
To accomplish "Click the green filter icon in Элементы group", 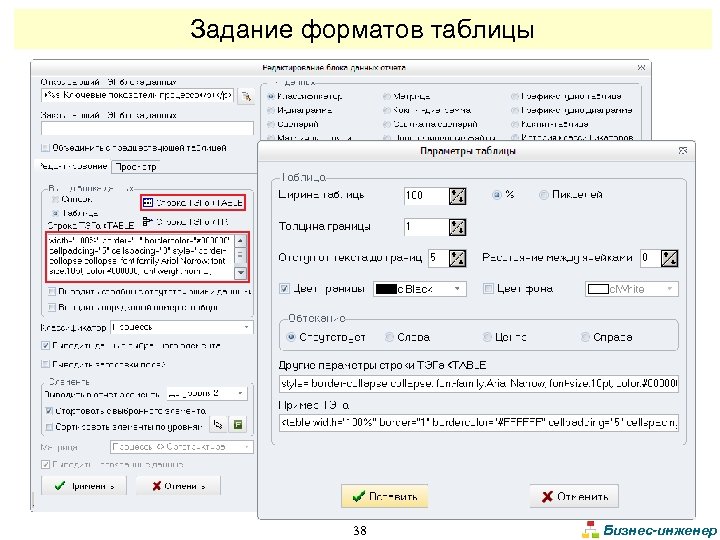I will (x=238, y=424).
